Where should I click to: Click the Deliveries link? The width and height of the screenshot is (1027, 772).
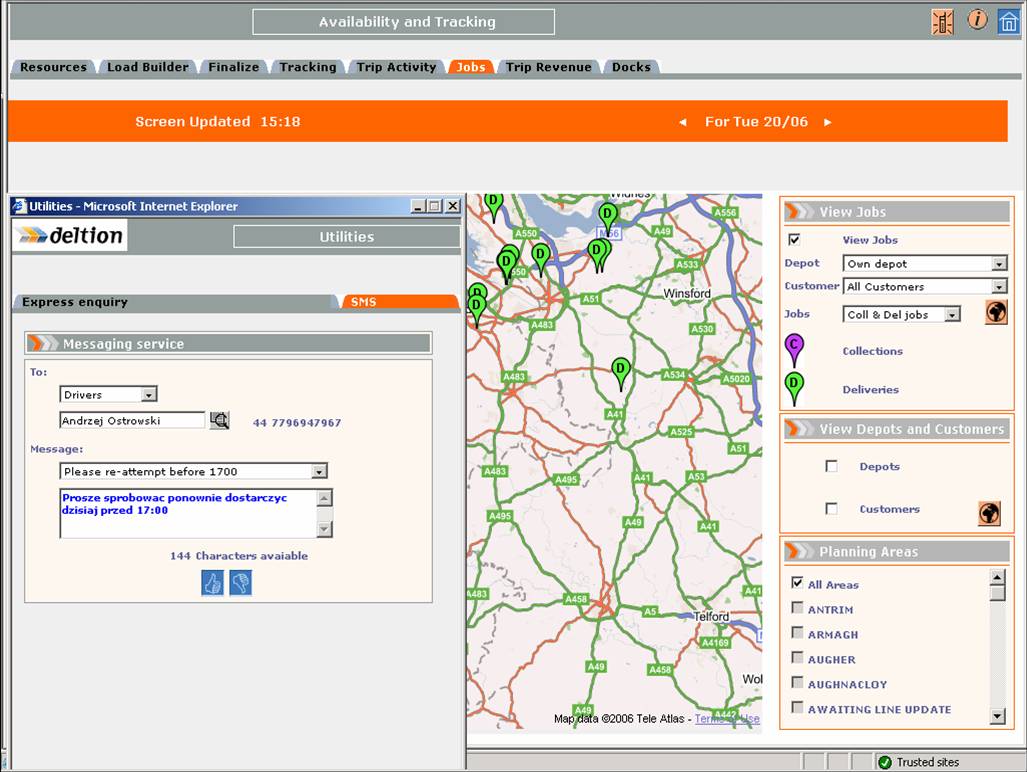870,390
